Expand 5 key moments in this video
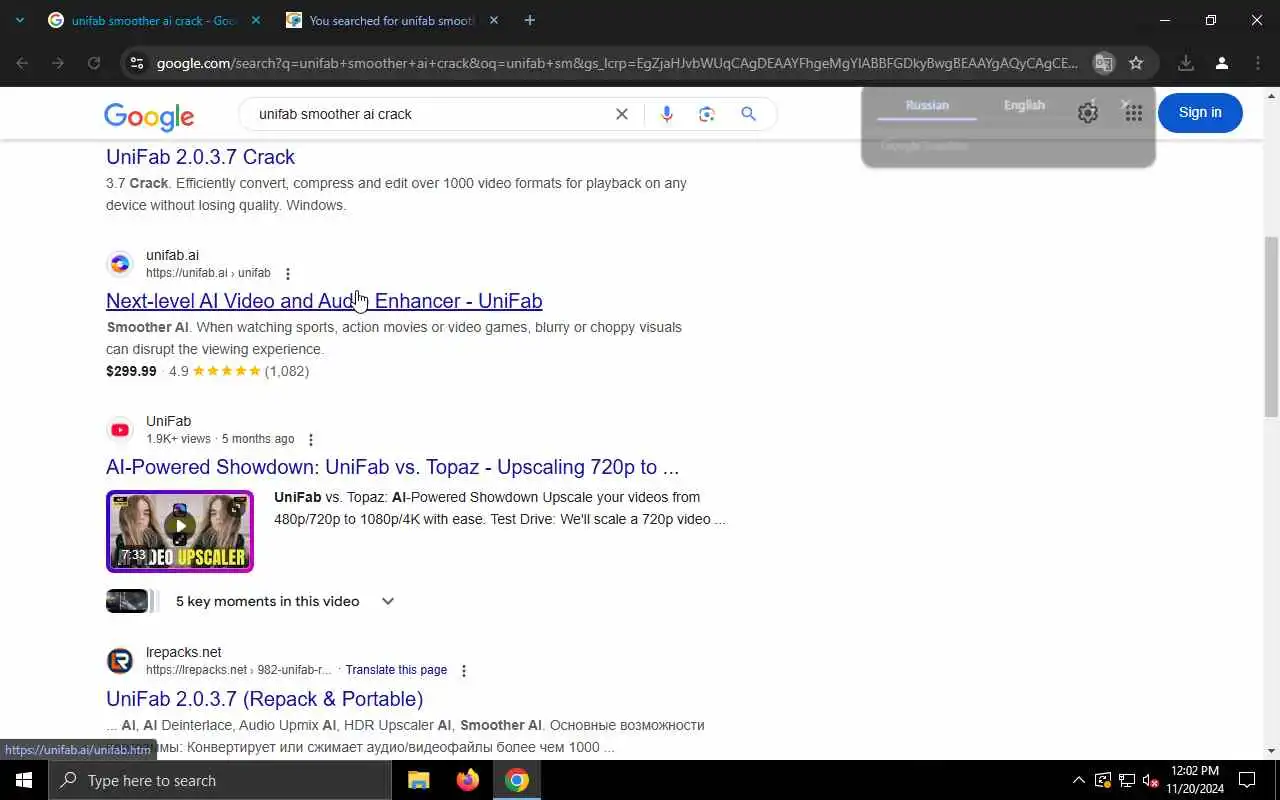 click(388, 601)
